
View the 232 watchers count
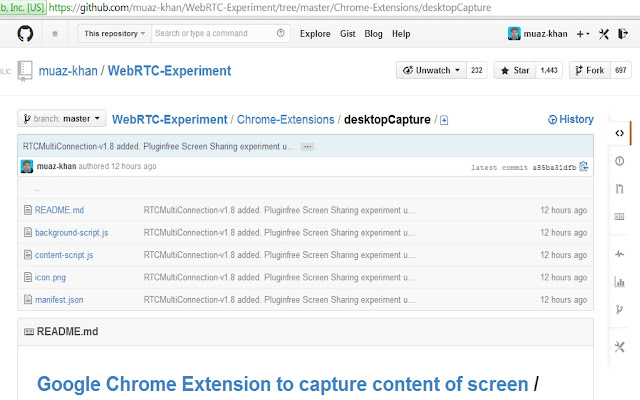(477, 70)
